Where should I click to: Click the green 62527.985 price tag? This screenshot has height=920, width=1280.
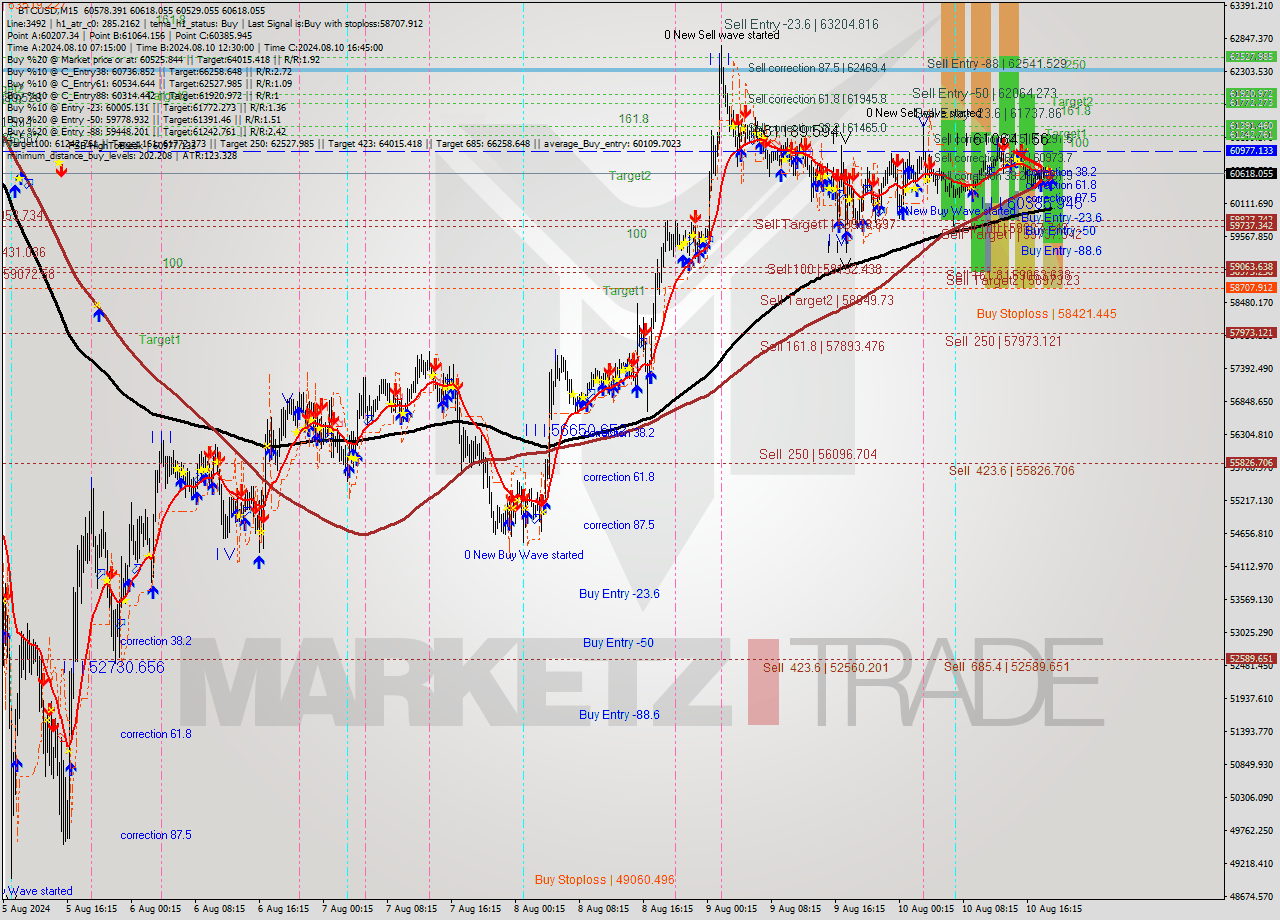(1251, 56)
